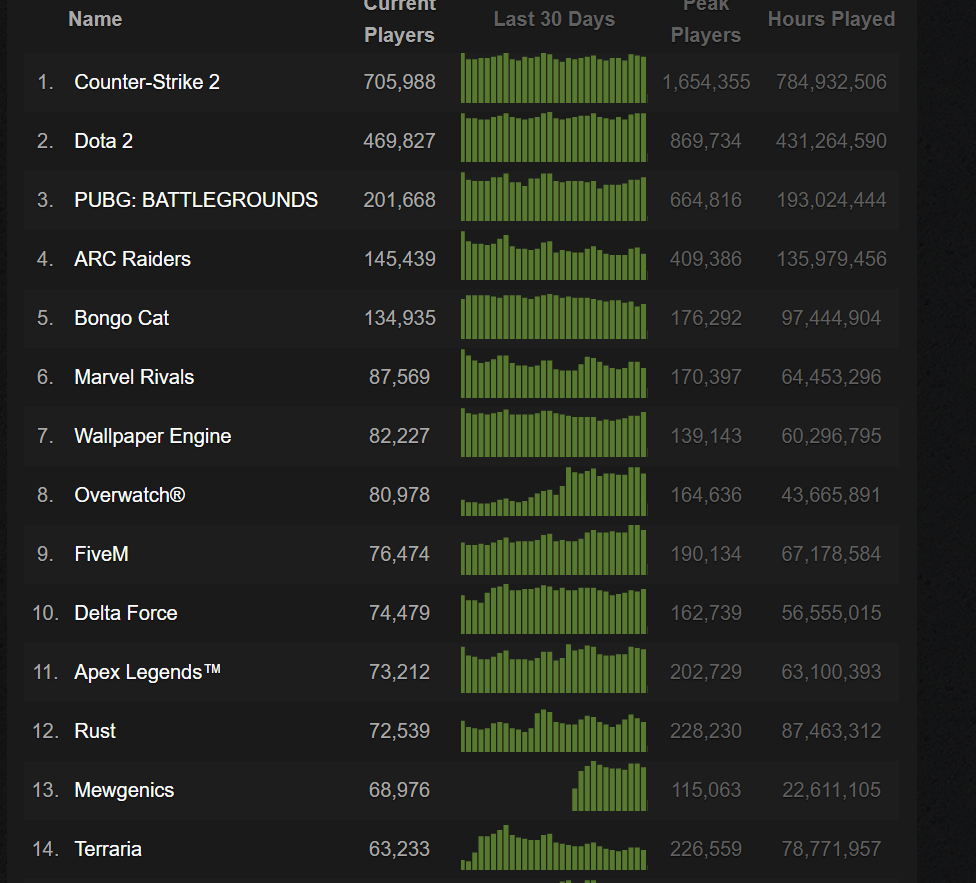Click FiveM's 30-day player chart
The height and width of the screenshot is (883, 976).
(554, 550)
